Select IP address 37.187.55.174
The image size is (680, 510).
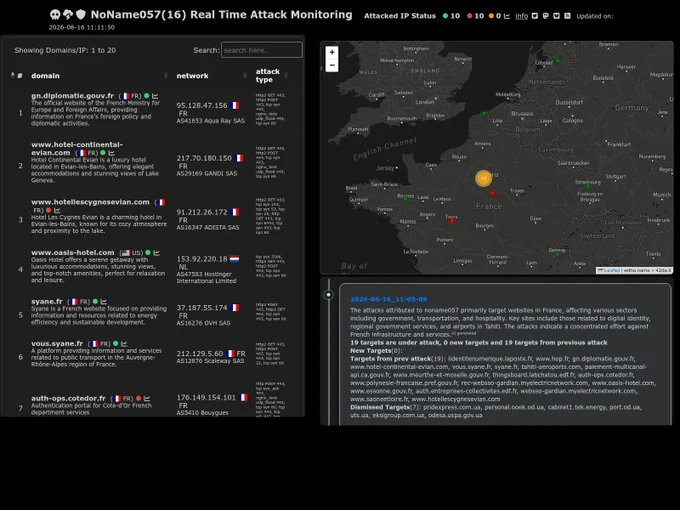202,307
